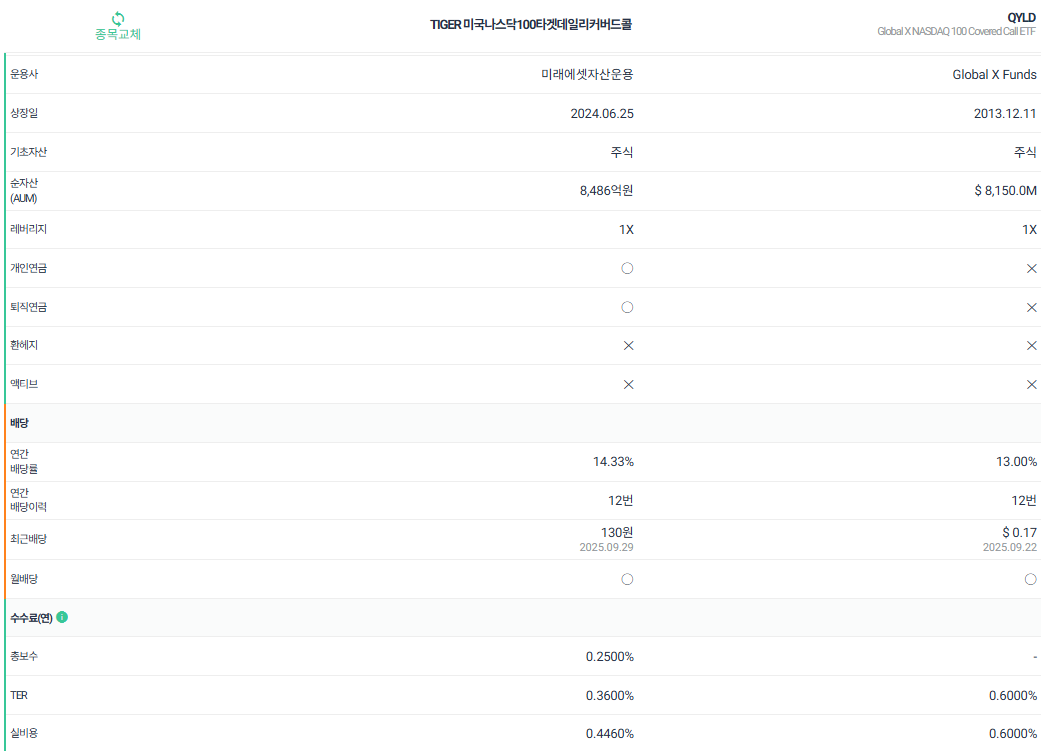This screenshot has height=751, width=1051.
Task: Click the 월배당 row label
Action: tap(24, 579)
